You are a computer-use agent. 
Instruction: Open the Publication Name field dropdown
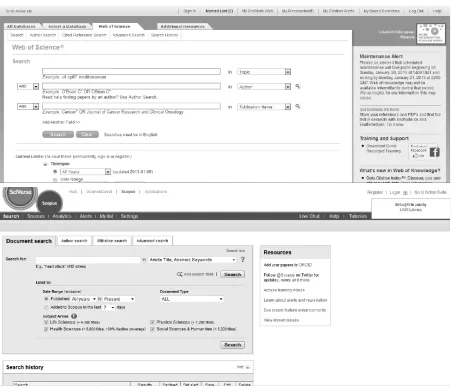[x=264, y=107]
